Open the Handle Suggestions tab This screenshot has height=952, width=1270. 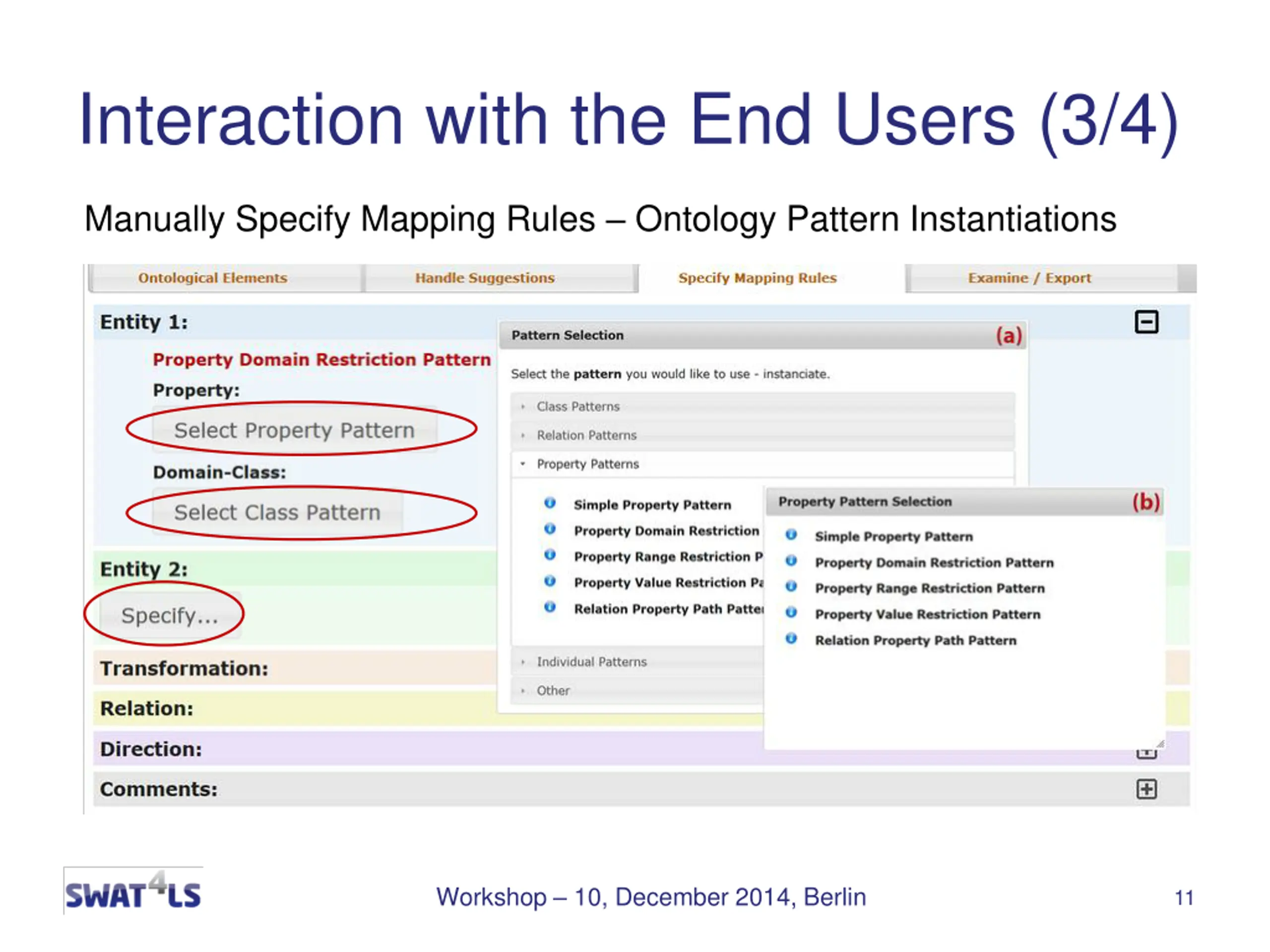(500, 278)
